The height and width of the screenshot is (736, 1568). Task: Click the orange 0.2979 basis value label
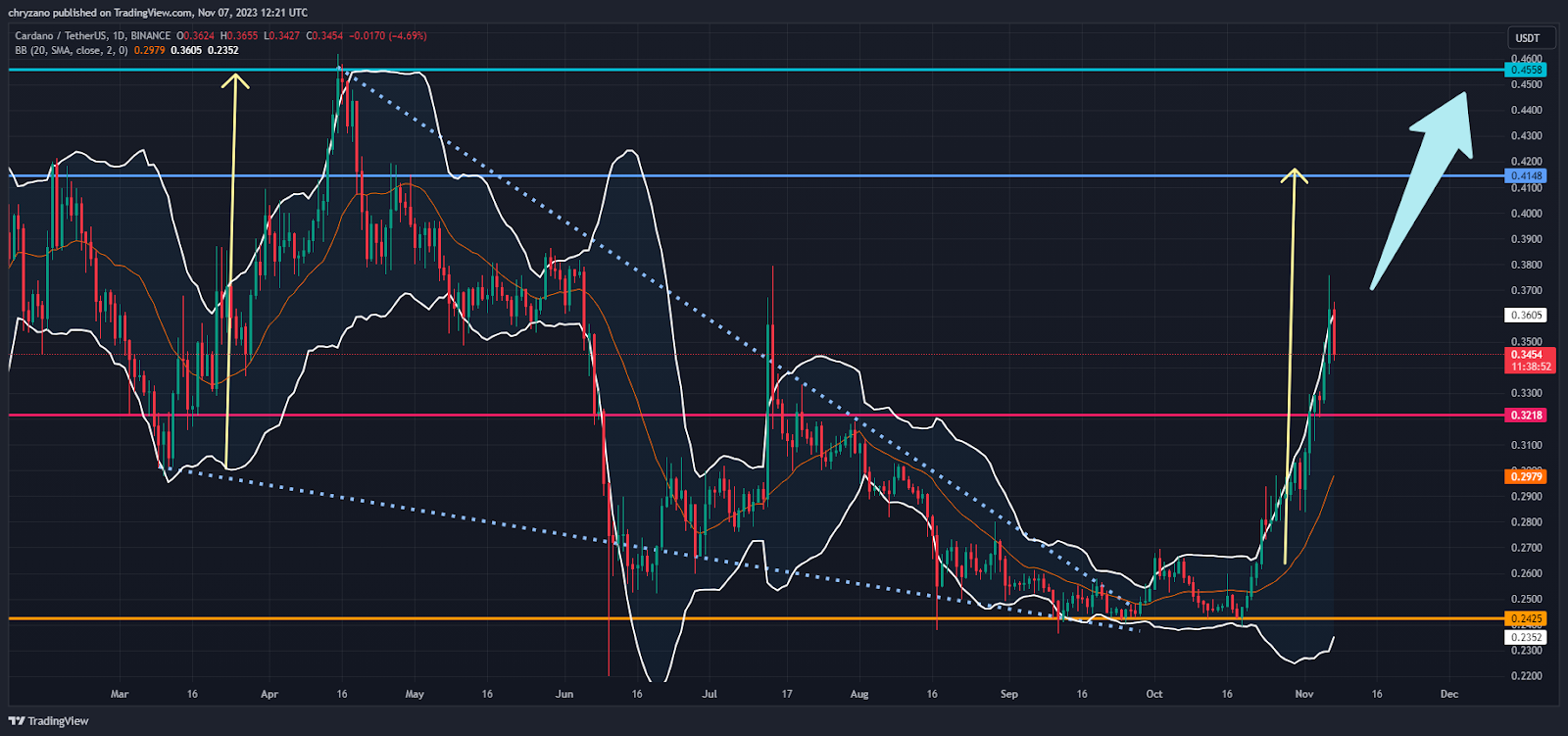tap(1527, 476)
